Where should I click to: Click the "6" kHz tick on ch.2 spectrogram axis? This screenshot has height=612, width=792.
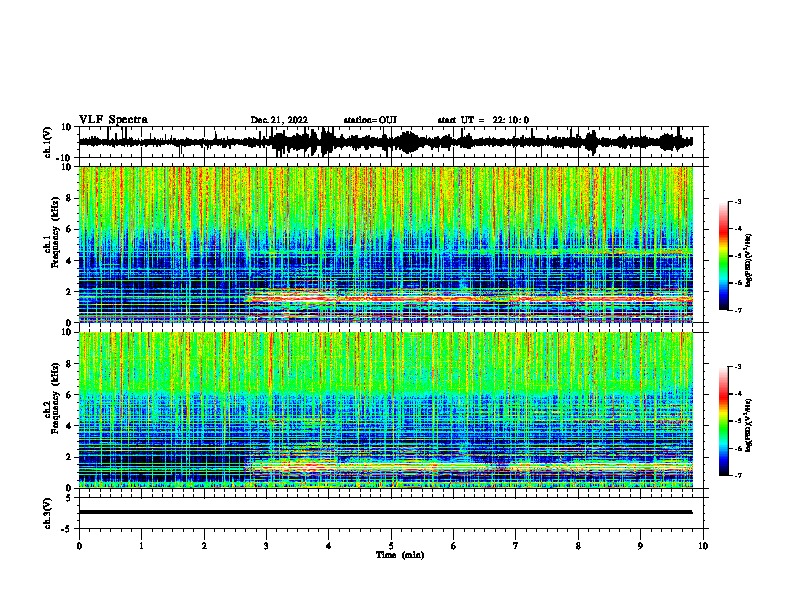pyautogui.click(x=69, y=395)
